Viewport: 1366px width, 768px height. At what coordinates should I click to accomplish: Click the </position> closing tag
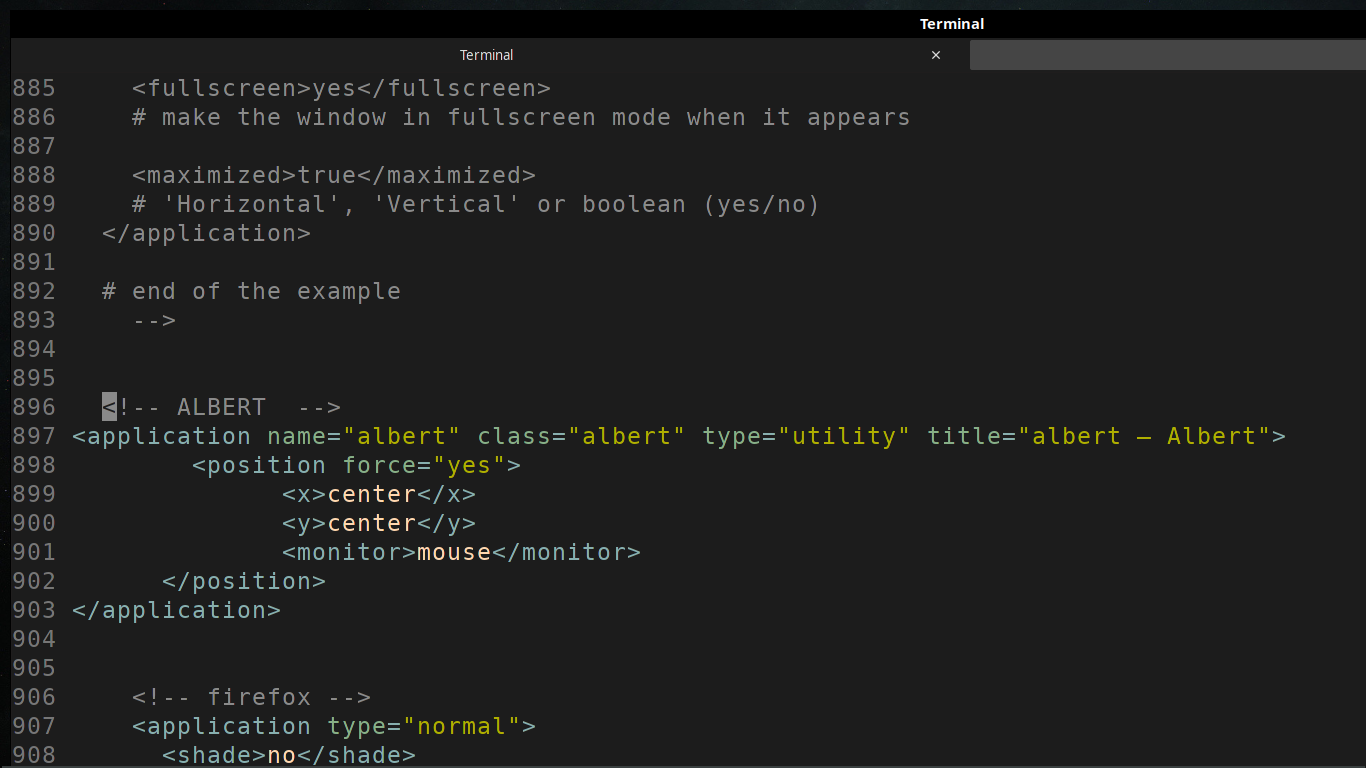click(x=244, y=581)
